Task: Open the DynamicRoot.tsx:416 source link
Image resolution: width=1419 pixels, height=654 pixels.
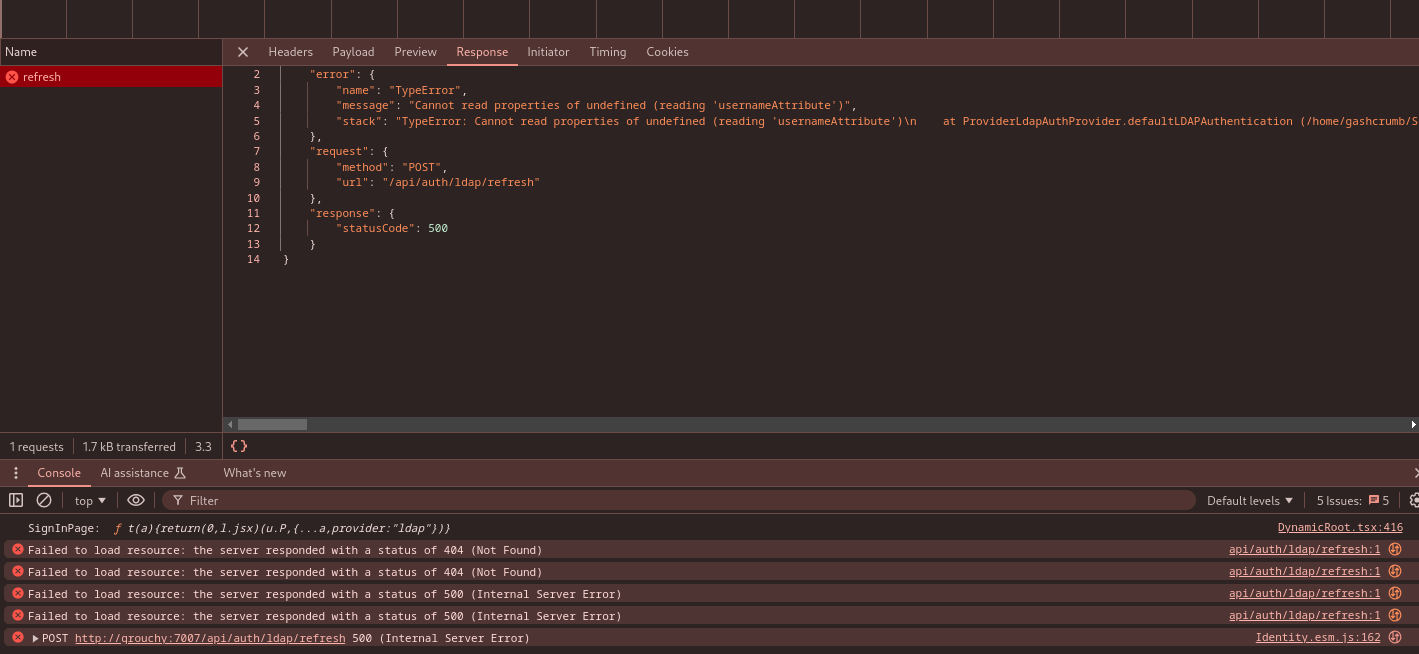Action: point(1340,527)
